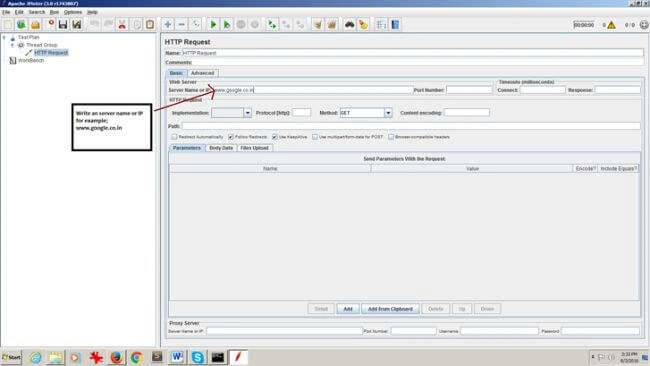This screenshot has width=650, height=366.
Task: Select Thread Group in the tree
Action: click(x=41, y=45)
